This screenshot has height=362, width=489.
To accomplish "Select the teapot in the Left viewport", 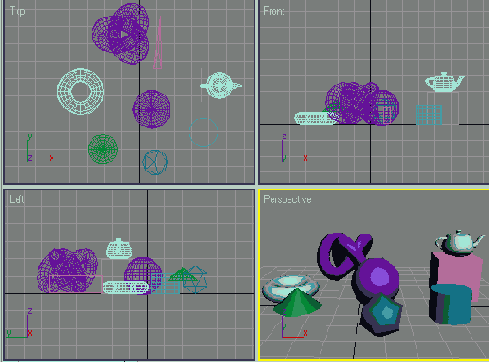I will click(119, 249).
